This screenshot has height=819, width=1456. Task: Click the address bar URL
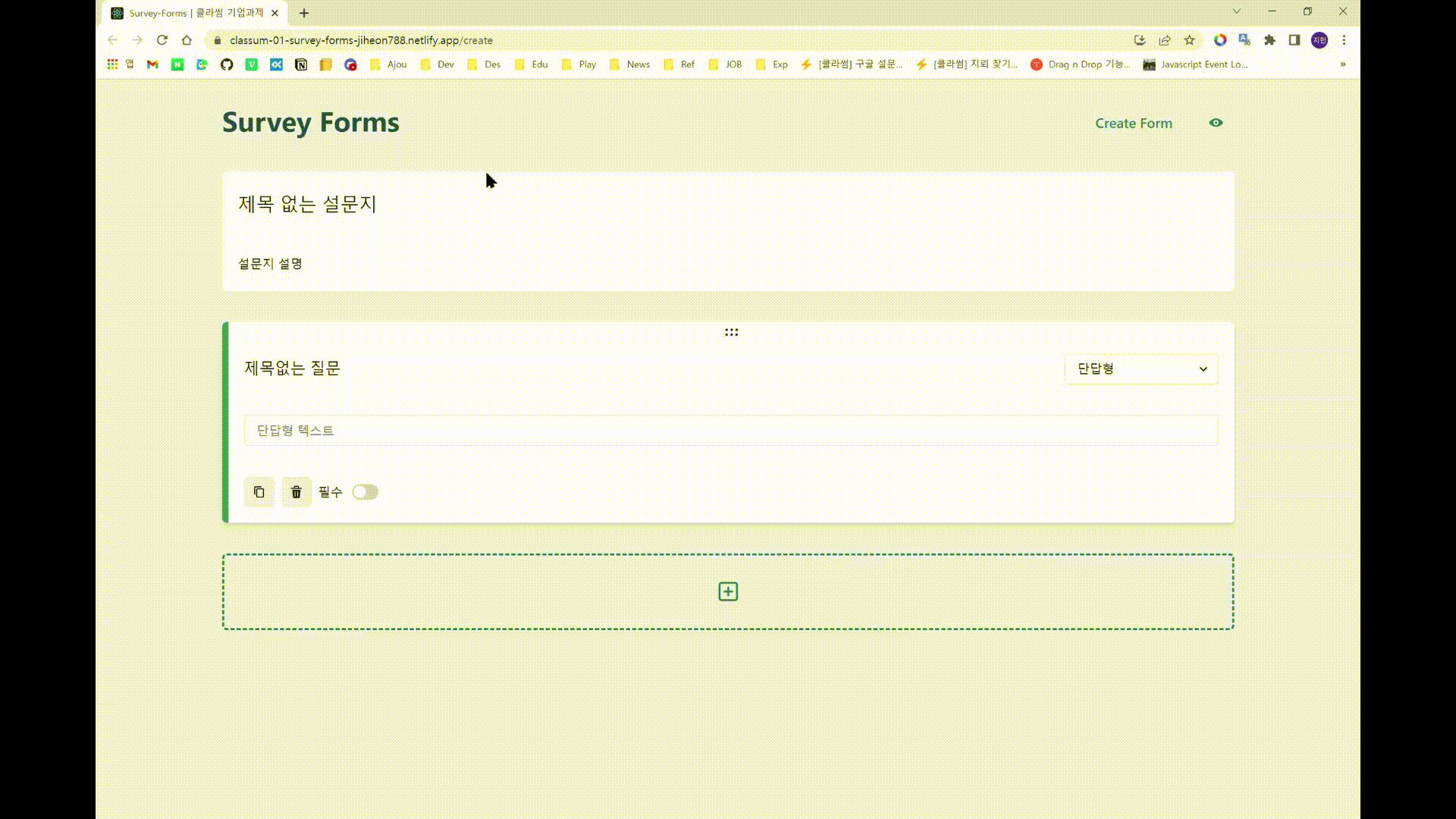[361, 40]
